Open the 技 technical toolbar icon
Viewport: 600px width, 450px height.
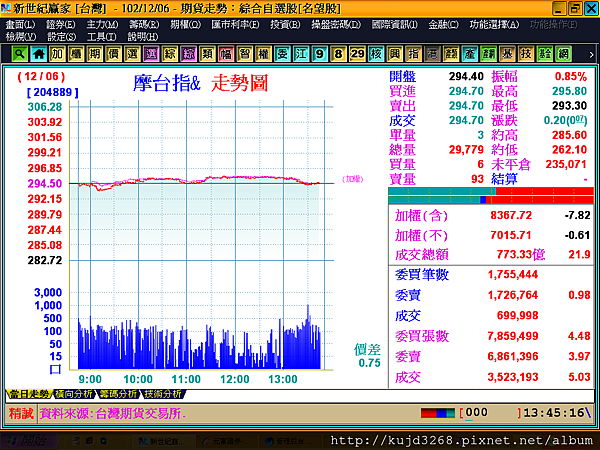click(526, 54)
